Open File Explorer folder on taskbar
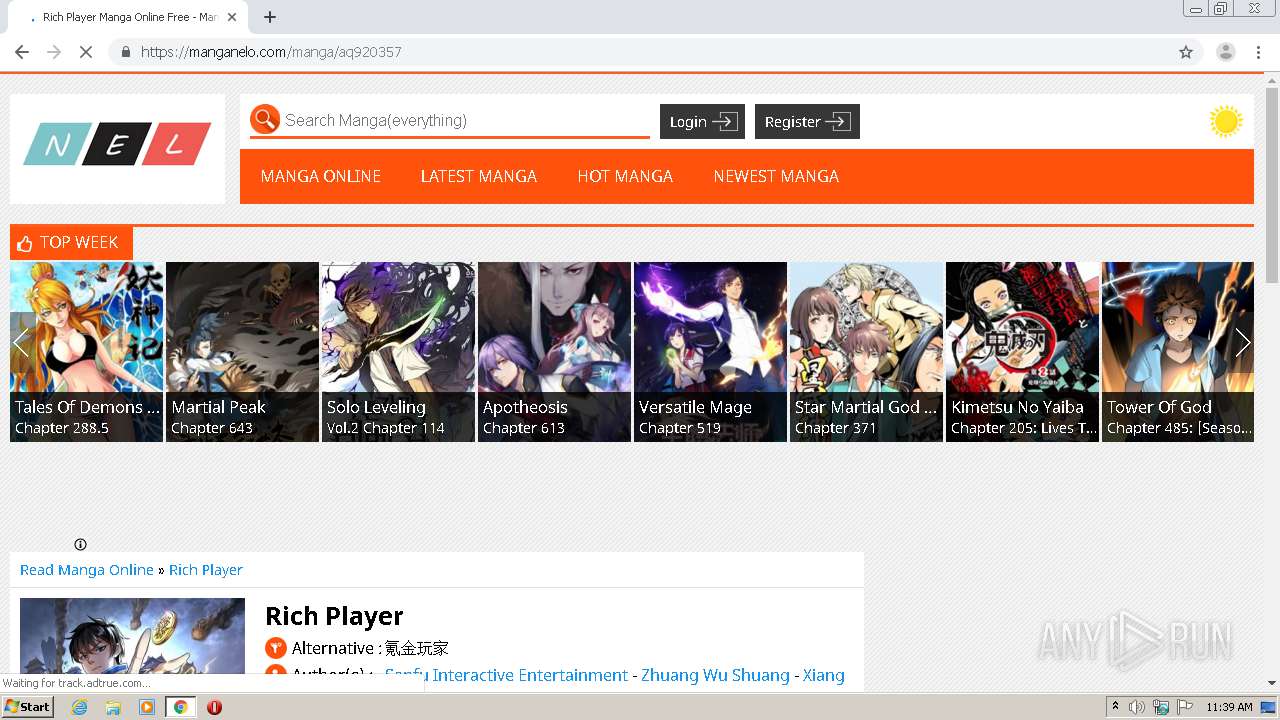Screen dimensions: 1280x720 (113, 707)
